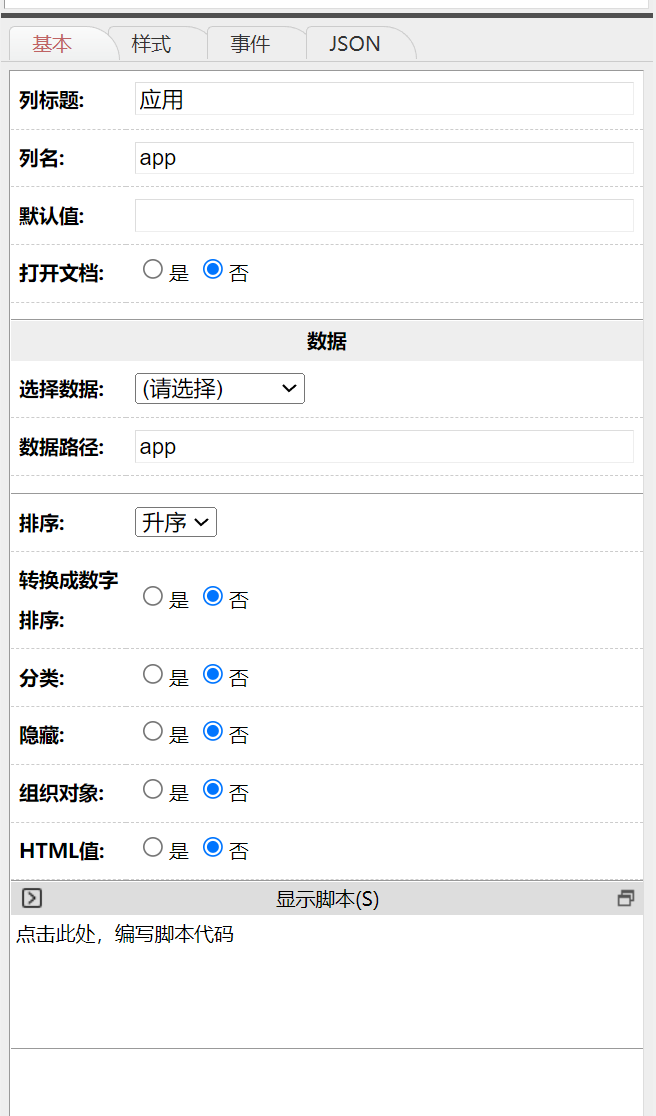Click the script editor maximize icon
Screen dimensions: 656x1116
click(x=626, y=898)
